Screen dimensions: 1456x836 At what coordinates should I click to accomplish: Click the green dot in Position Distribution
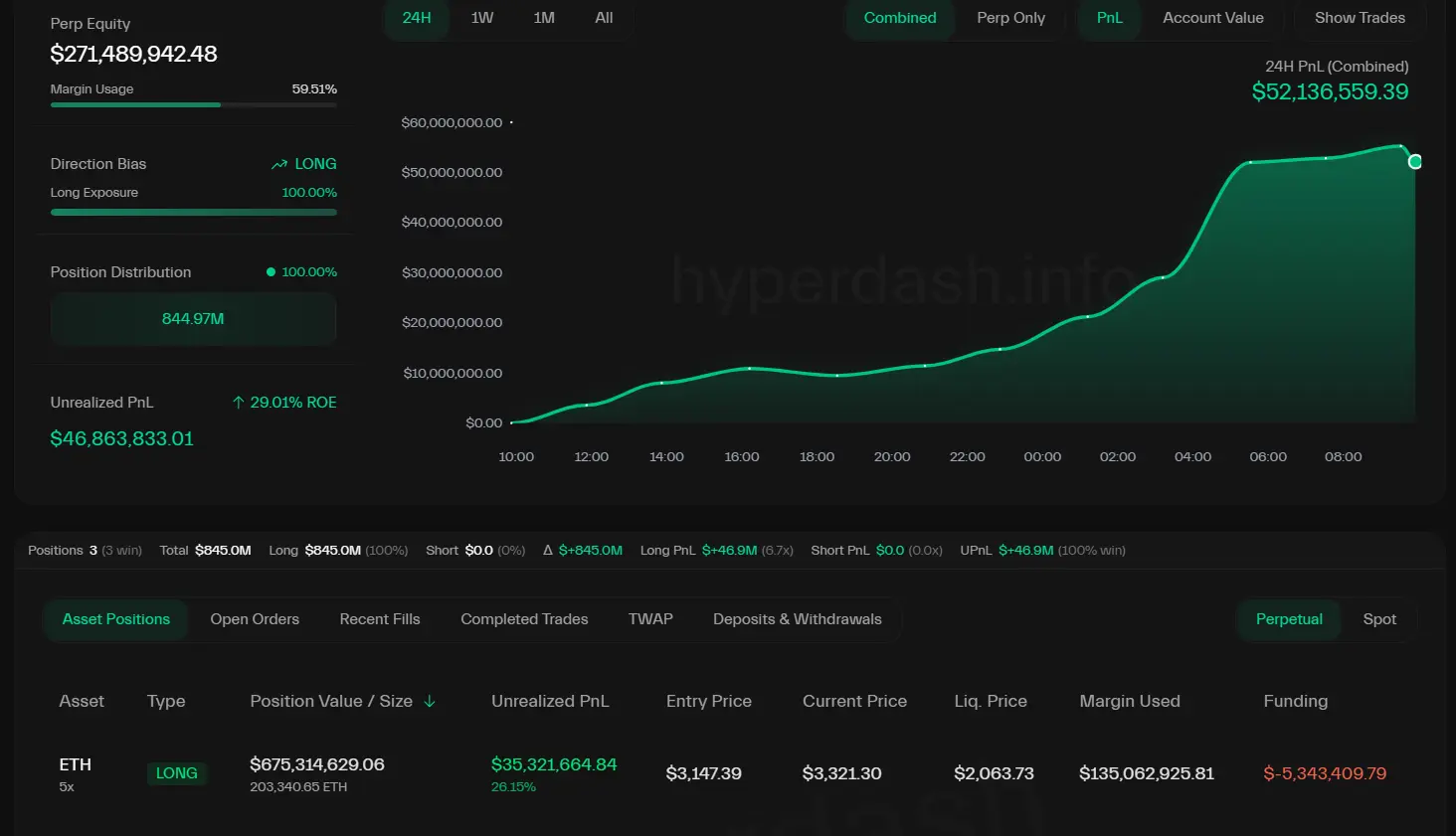pyautogui.click(x=271, y=272)
